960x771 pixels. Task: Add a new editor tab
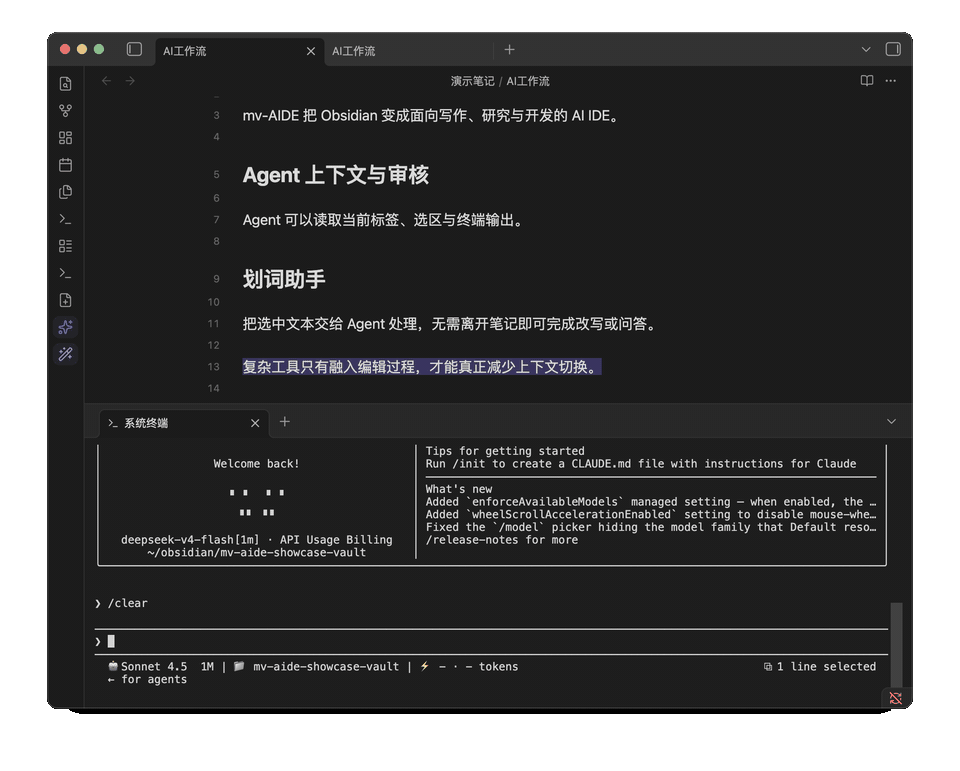[x=509, y=50]
